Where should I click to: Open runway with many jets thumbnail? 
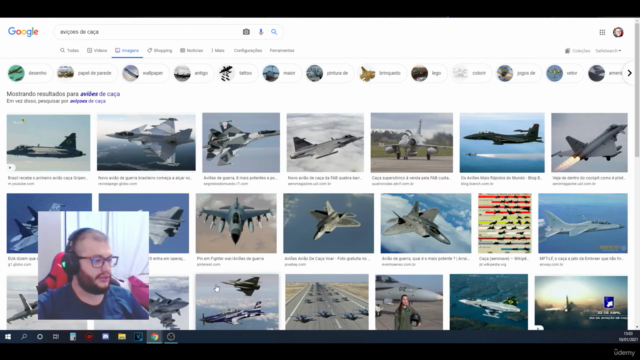click(327, 302)
